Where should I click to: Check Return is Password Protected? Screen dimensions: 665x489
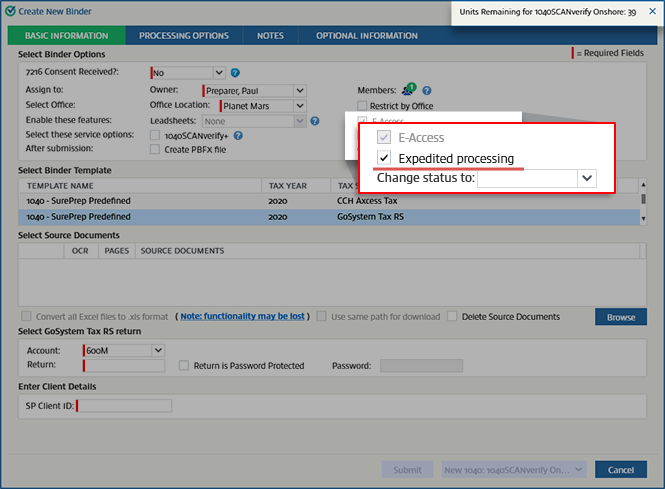184,366
